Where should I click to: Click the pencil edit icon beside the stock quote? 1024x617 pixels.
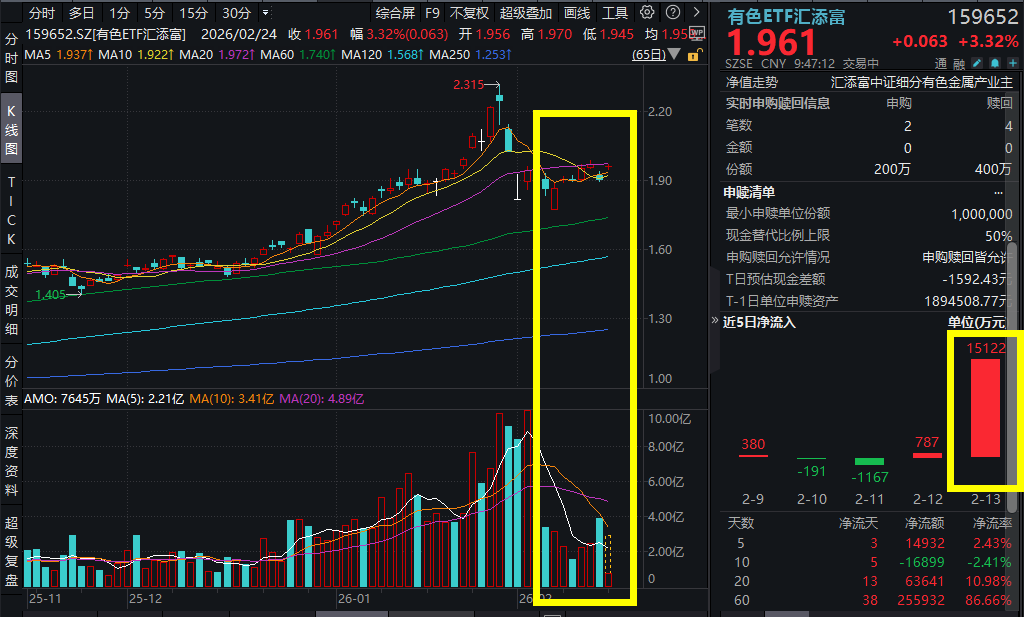click(977, 62)
